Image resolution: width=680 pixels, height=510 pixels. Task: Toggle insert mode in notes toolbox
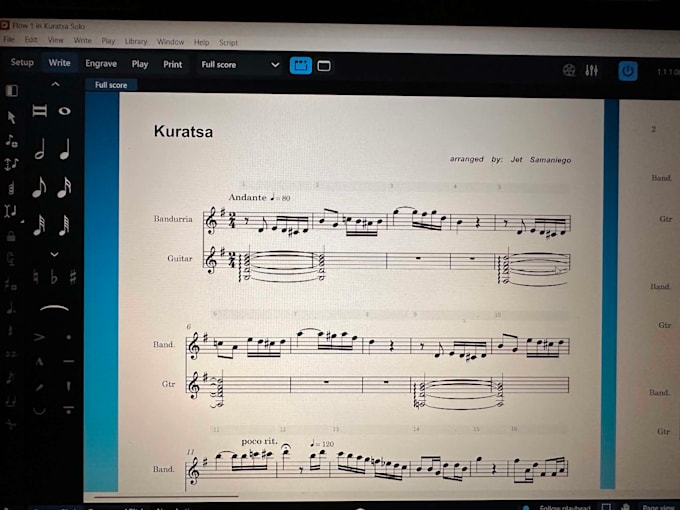pyautogui.click(x=10, y=211)
